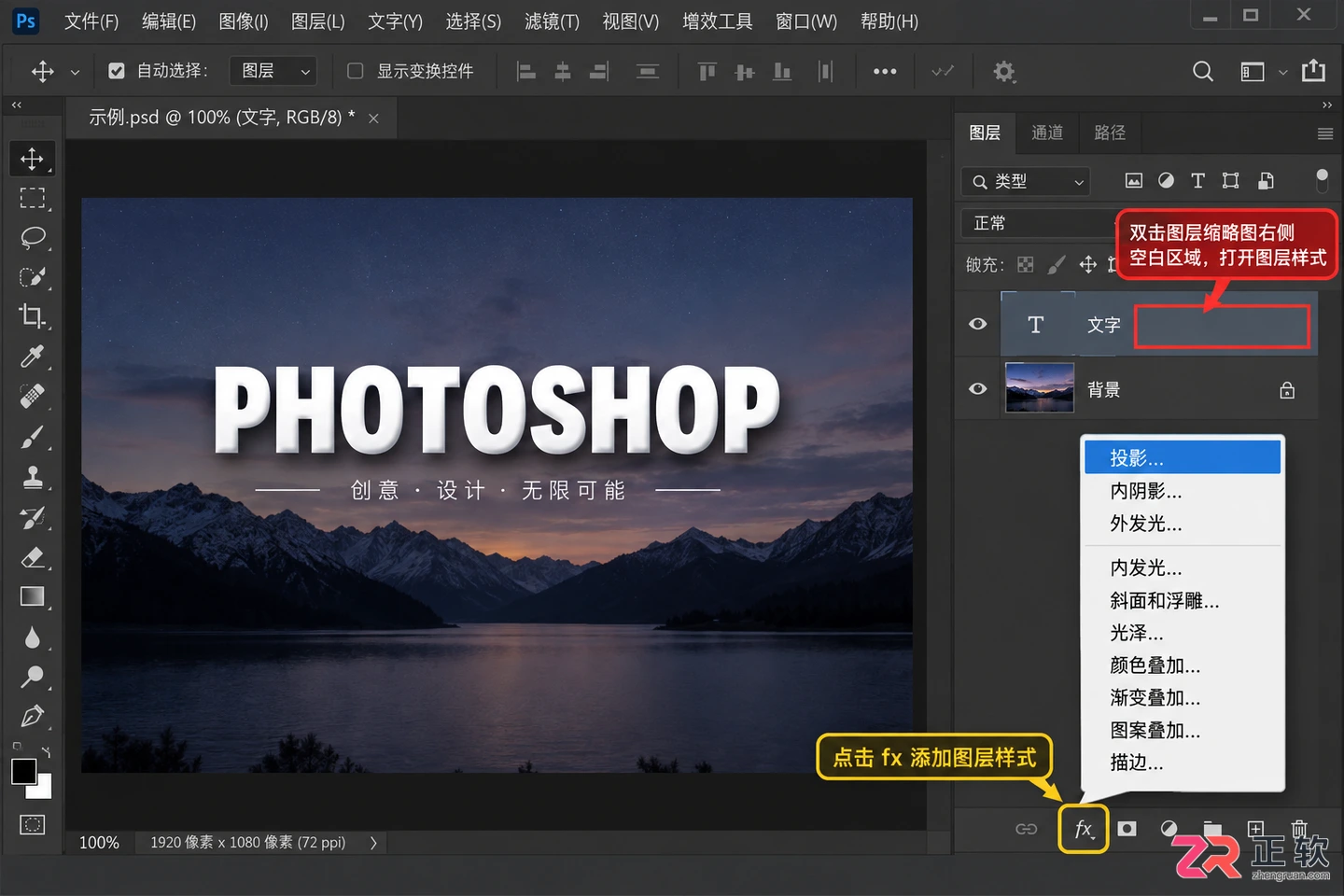
Task: Open the Layers panel hamburger menu
Action: 1324,133
